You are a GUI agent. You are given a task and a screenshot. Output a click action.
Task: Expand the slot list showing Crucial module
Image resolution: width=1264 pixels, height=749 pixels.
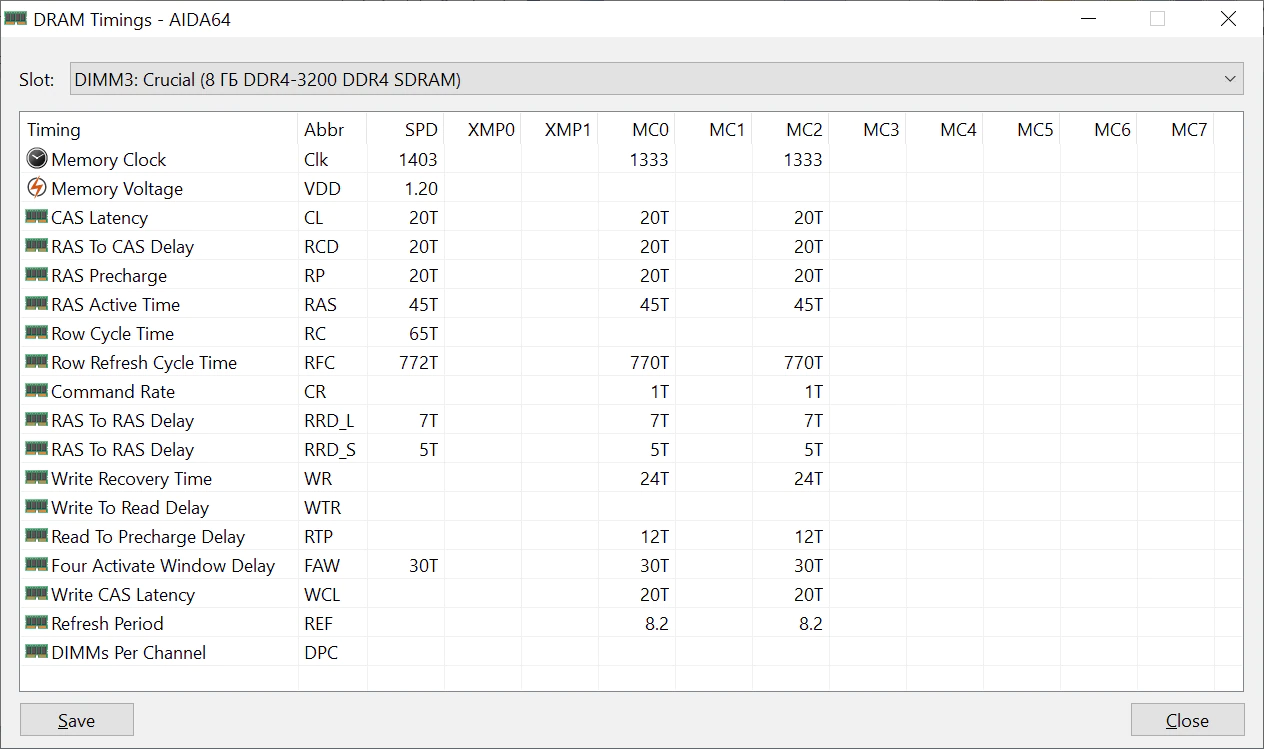1231,79
